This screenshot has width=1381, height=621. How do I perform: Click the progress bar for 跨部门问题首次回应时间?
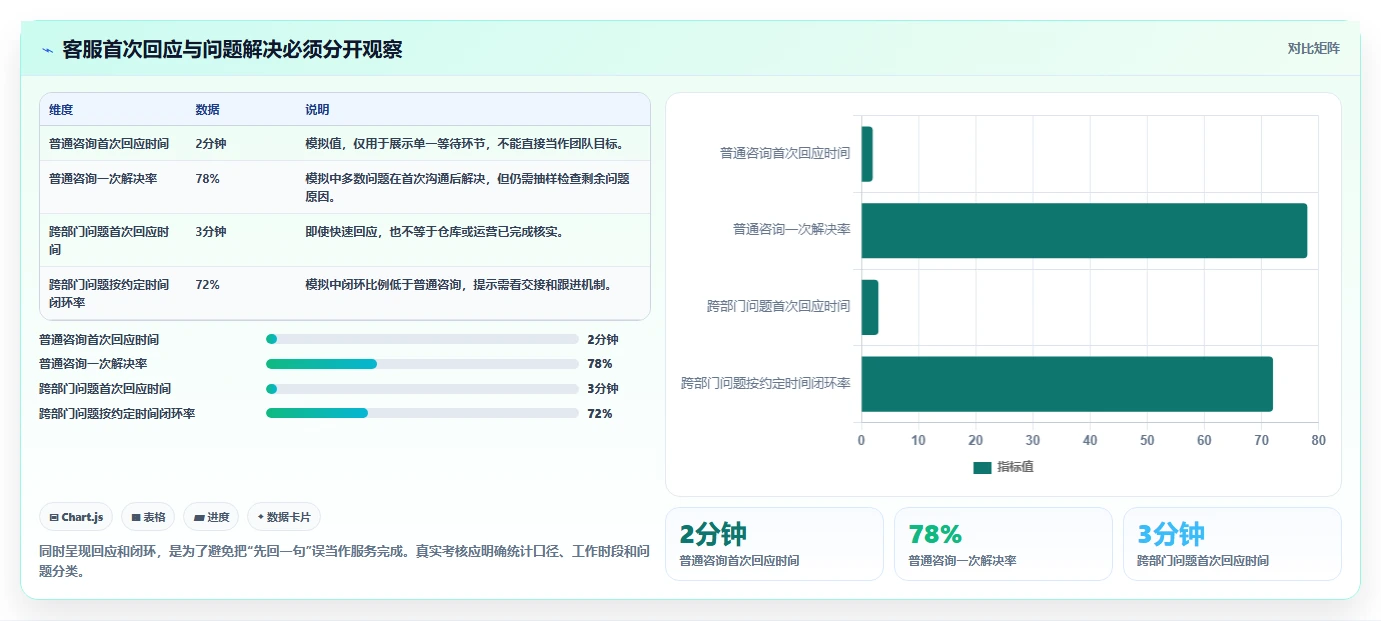(x=422, y=389)
